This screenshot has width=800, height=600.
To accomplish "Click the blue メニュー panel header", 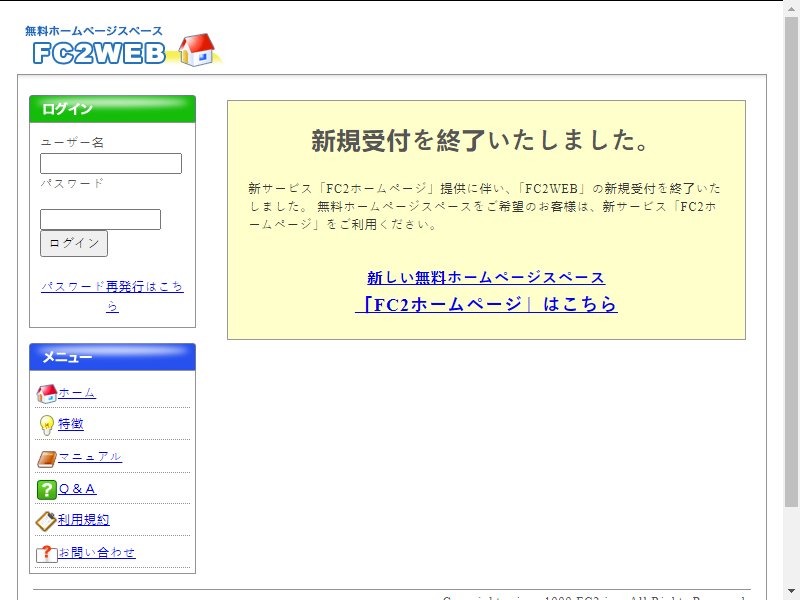I will [x=112, y=357].
